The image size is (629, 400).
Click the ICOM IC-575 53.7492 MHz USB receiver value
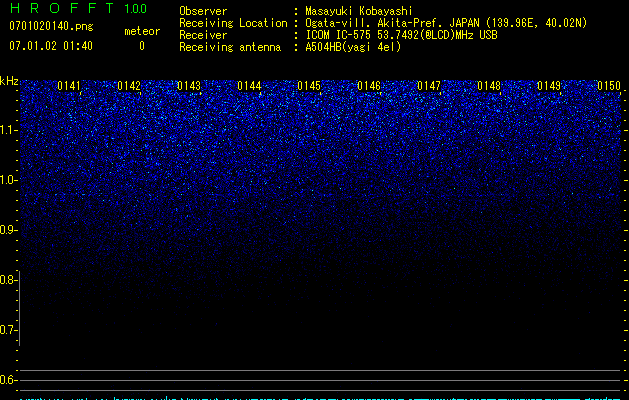click(x=401, y=35)
